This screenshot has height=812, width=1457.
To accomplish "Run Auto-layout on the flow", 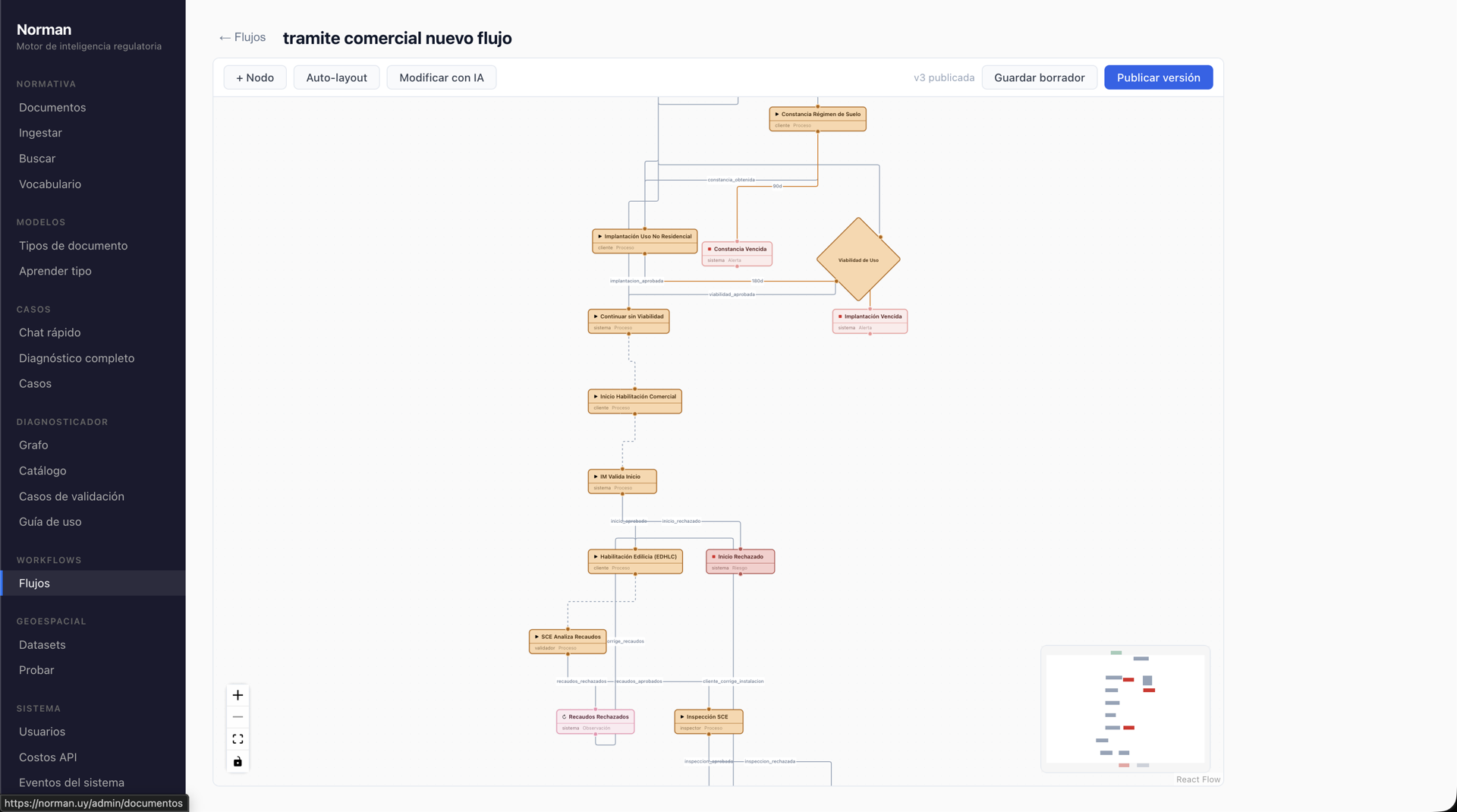I will [336, 77].
